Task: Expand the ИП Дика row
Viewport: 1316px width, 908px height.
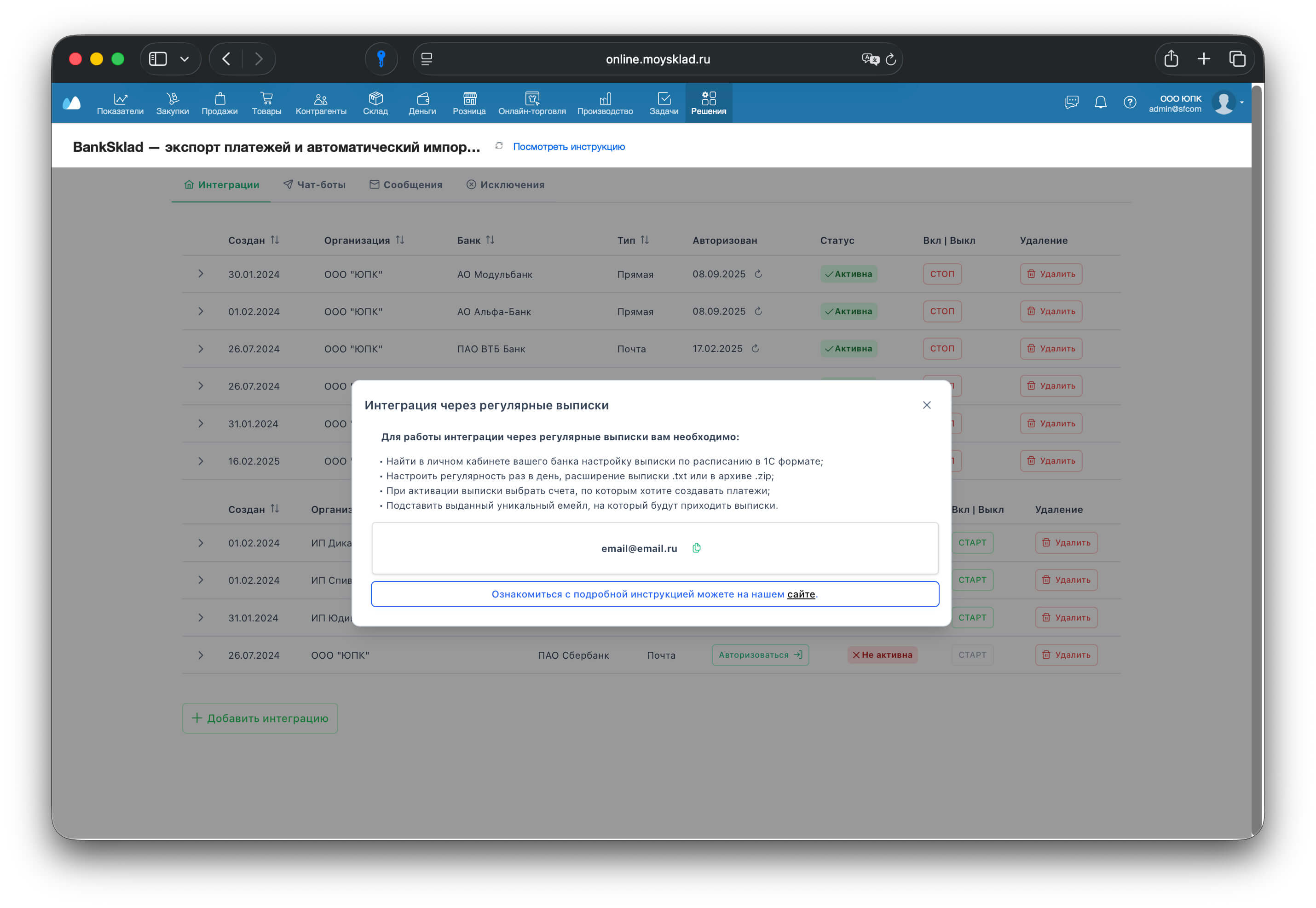Action: pos(201,543)
